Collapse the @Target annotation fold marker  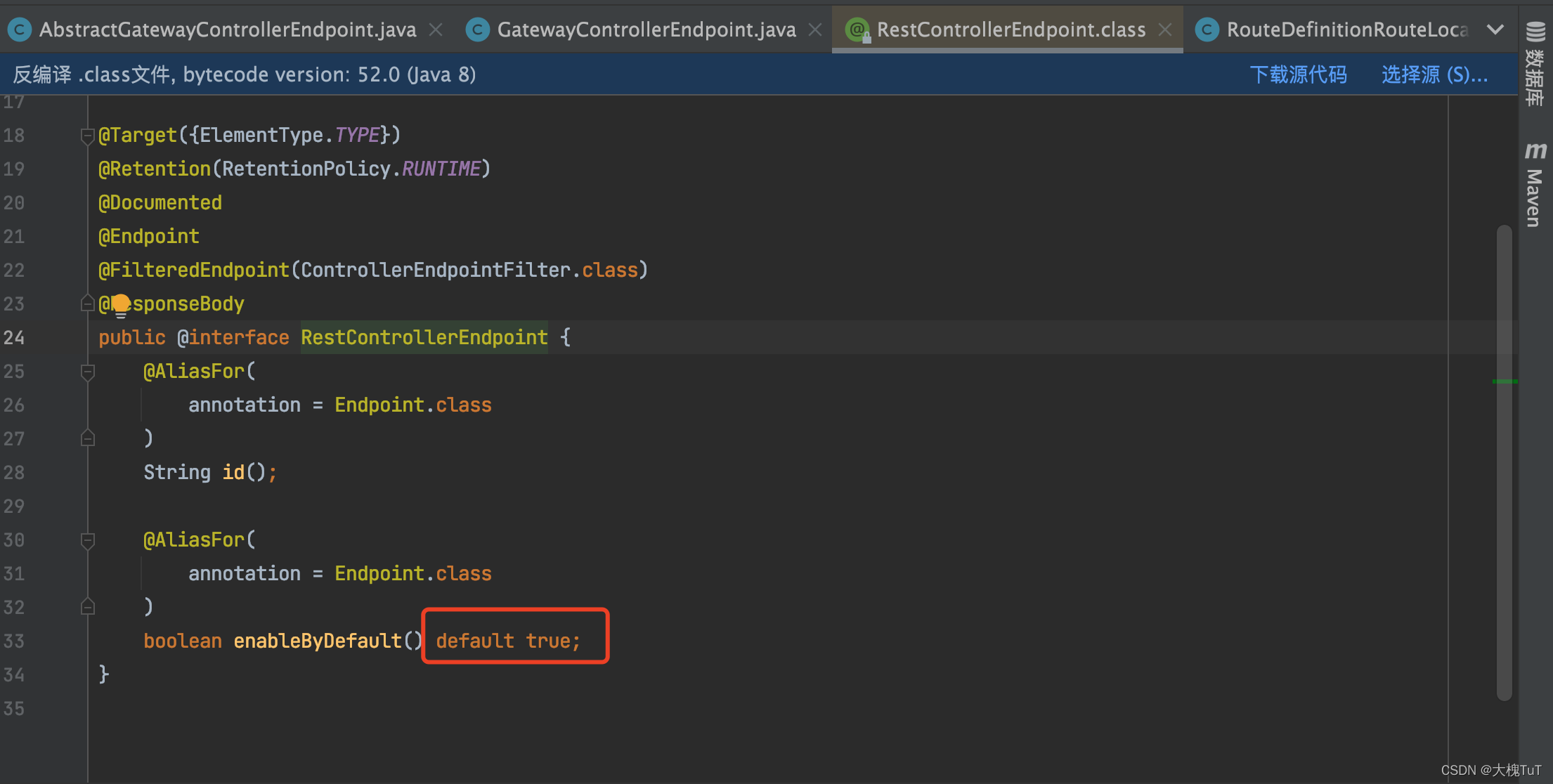pos(88,136)
